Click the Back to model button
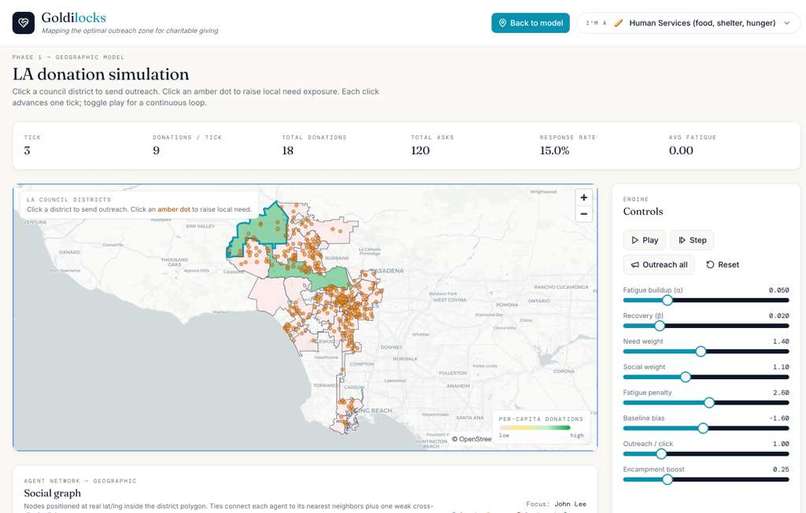The image size is (806, 513). click(530, 23)
